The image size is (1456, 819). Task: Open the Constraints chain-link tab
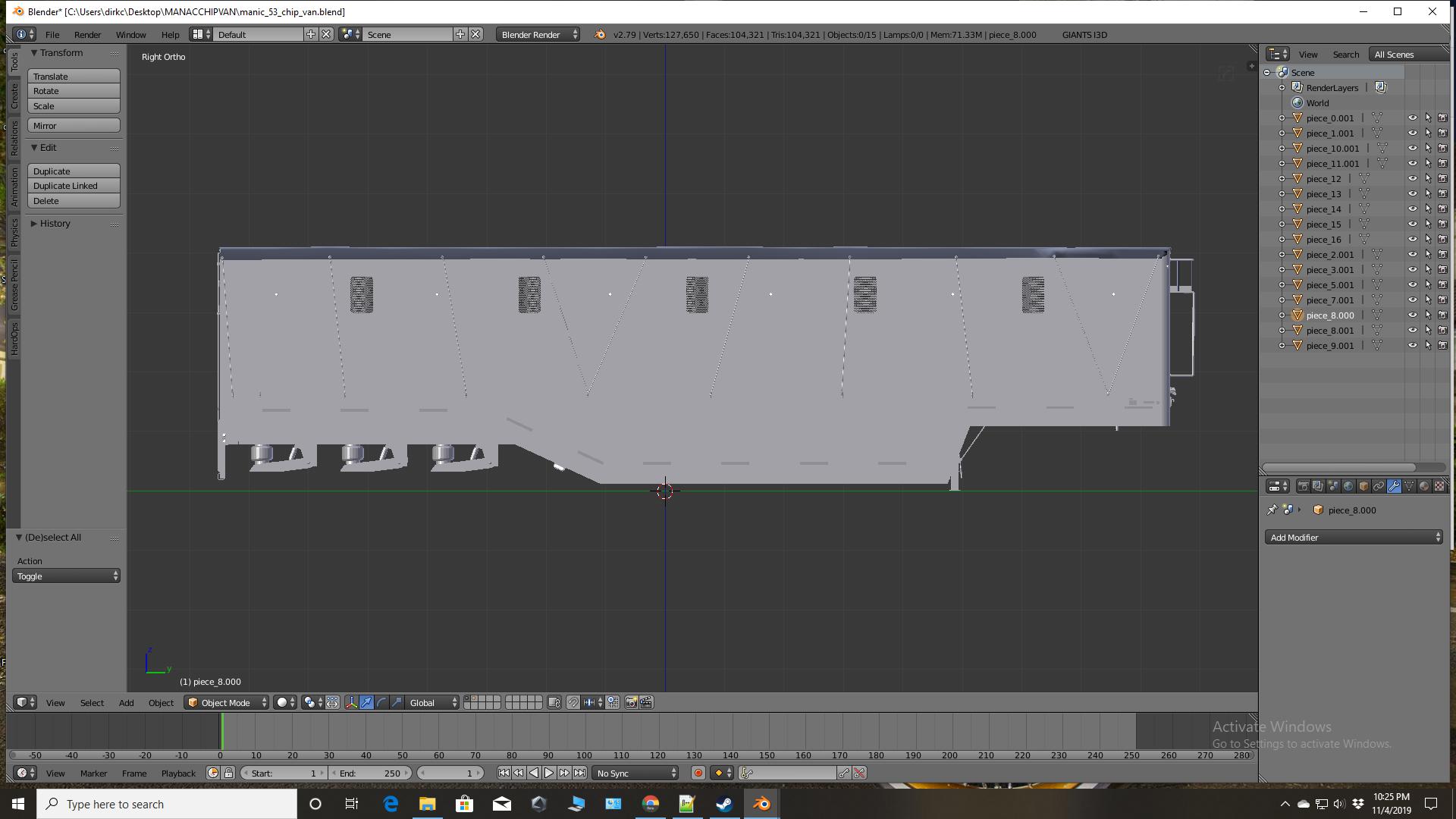coord(1379,486)
